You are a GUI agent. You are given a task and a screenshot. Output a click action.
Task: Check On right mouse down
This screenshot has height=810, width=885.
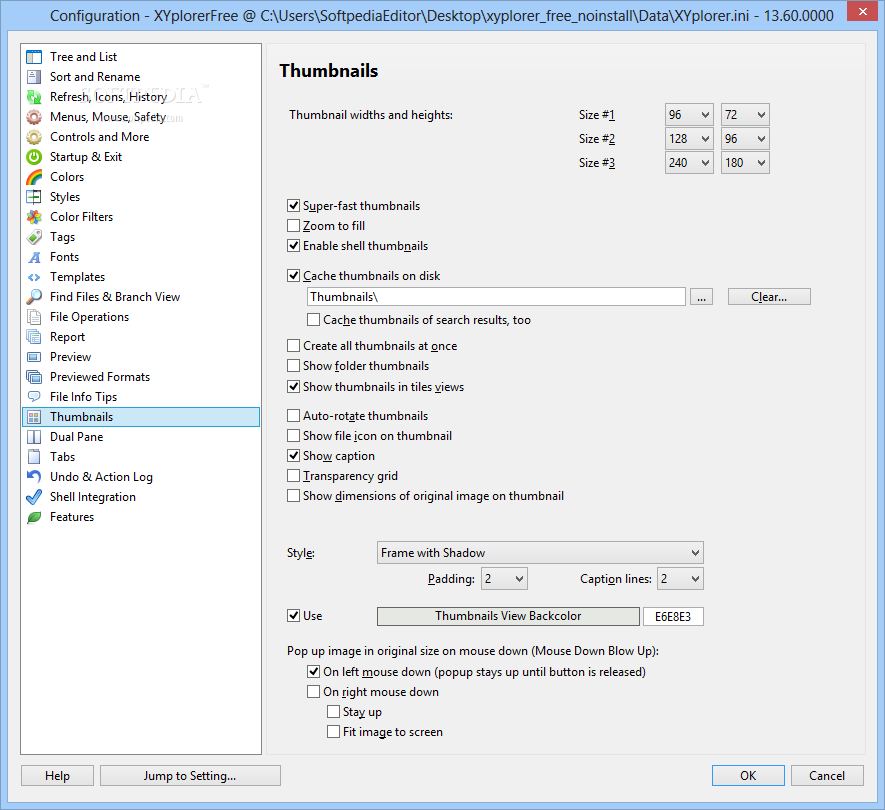pyautogui.click(x=313, y=691)
